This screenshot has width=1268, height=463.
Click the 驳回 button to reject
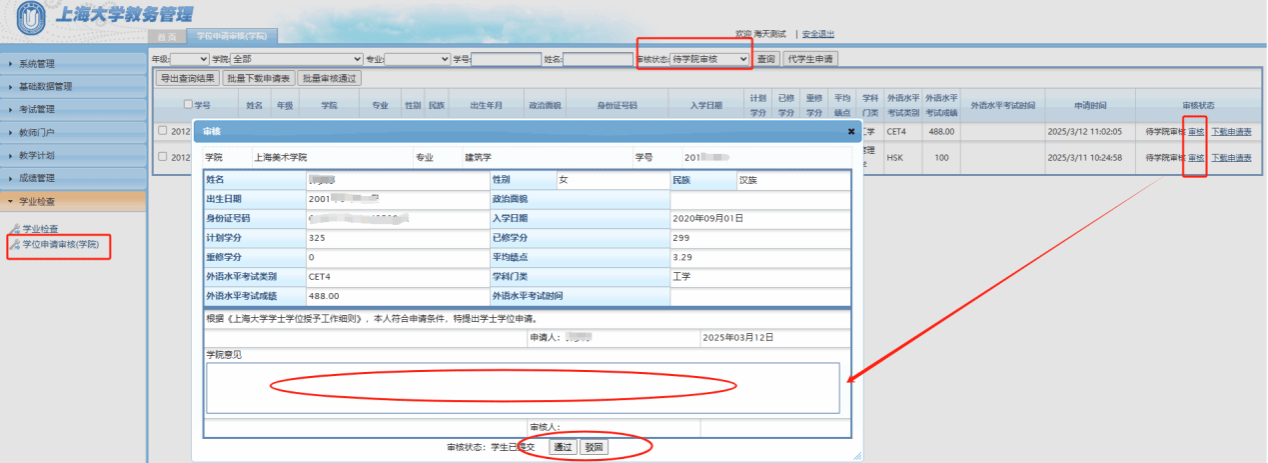[594, 447]
